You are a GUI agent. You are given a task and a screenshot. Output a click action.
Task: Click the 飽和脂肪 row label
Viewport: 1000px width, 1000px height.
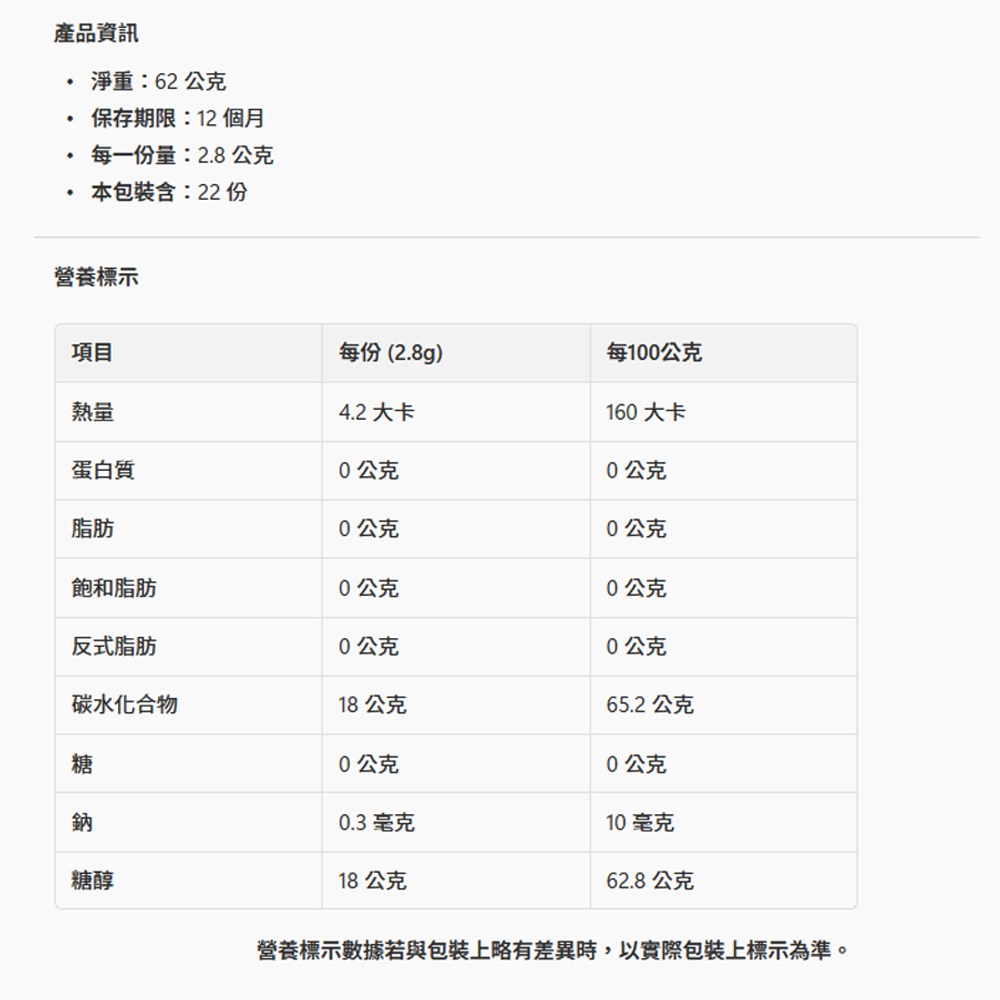[x=113, y=588]
